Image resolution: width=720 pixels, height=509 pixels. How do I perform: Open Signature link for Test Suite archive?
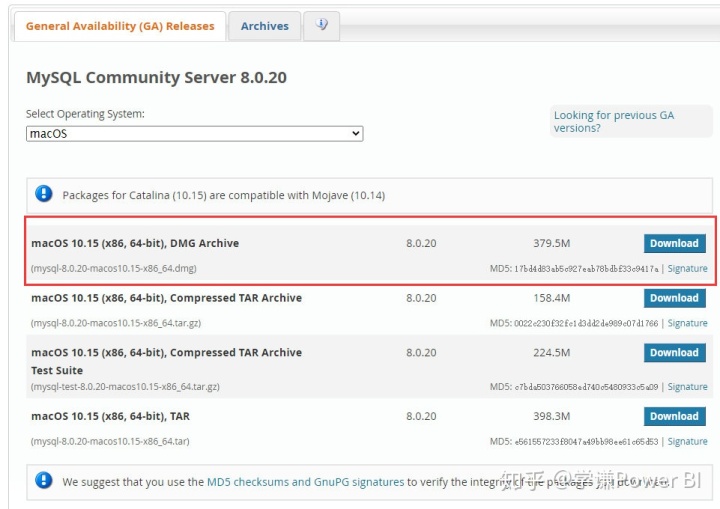[687, 386]
